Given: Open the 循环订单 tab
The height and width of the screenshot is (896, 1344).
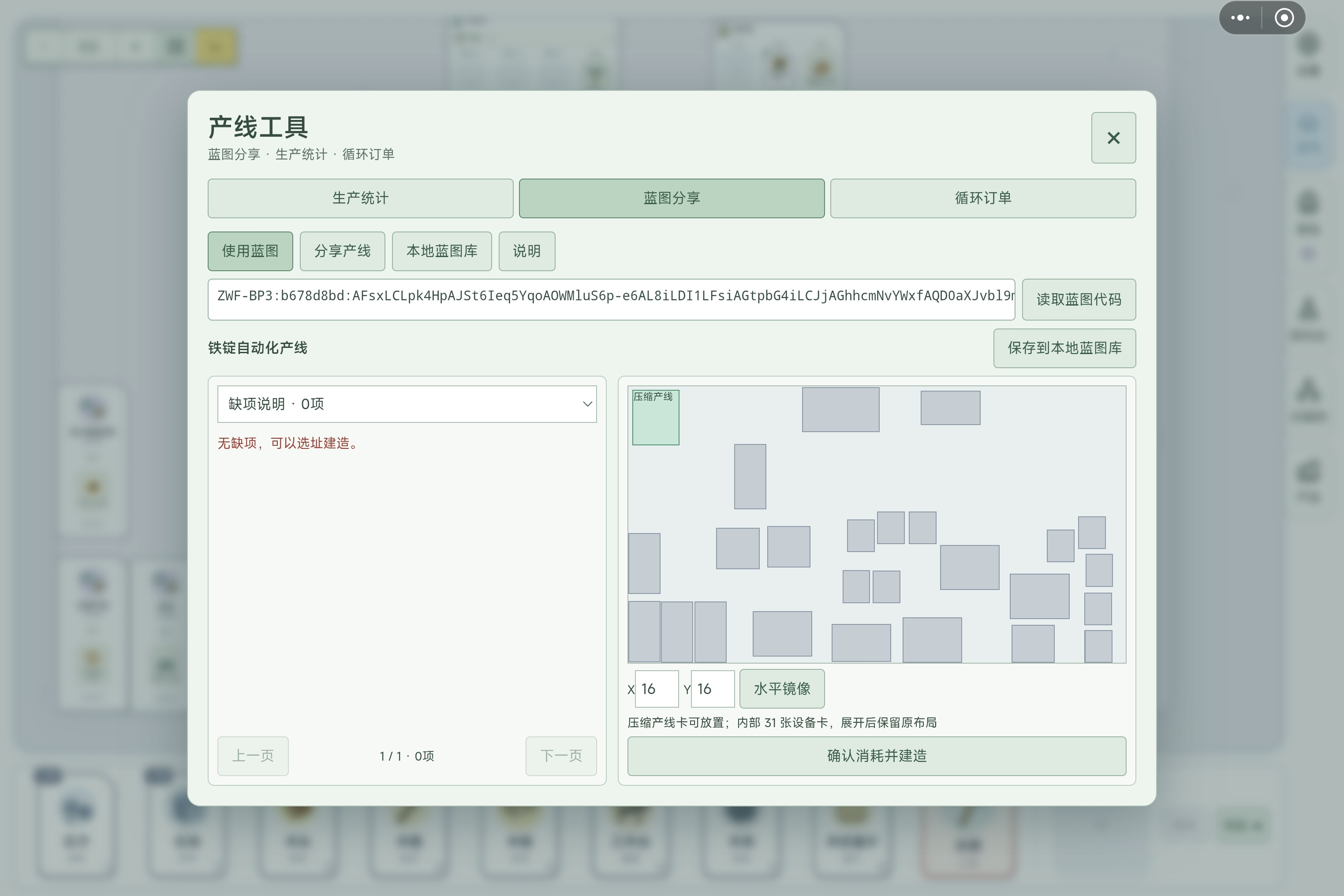Looking at the screenshot, I should click(983, 198).
